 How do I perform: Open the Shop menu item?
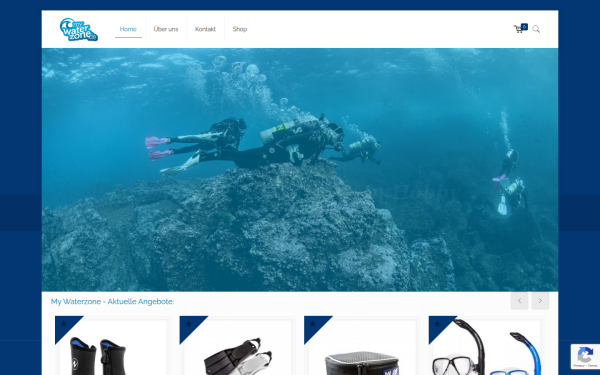click(x=240, y=29)
